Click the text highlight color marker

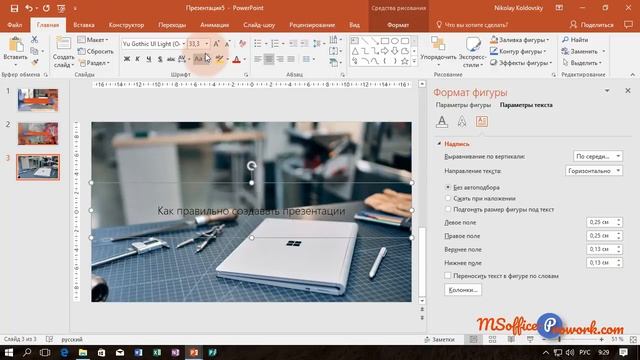[220, 60]
